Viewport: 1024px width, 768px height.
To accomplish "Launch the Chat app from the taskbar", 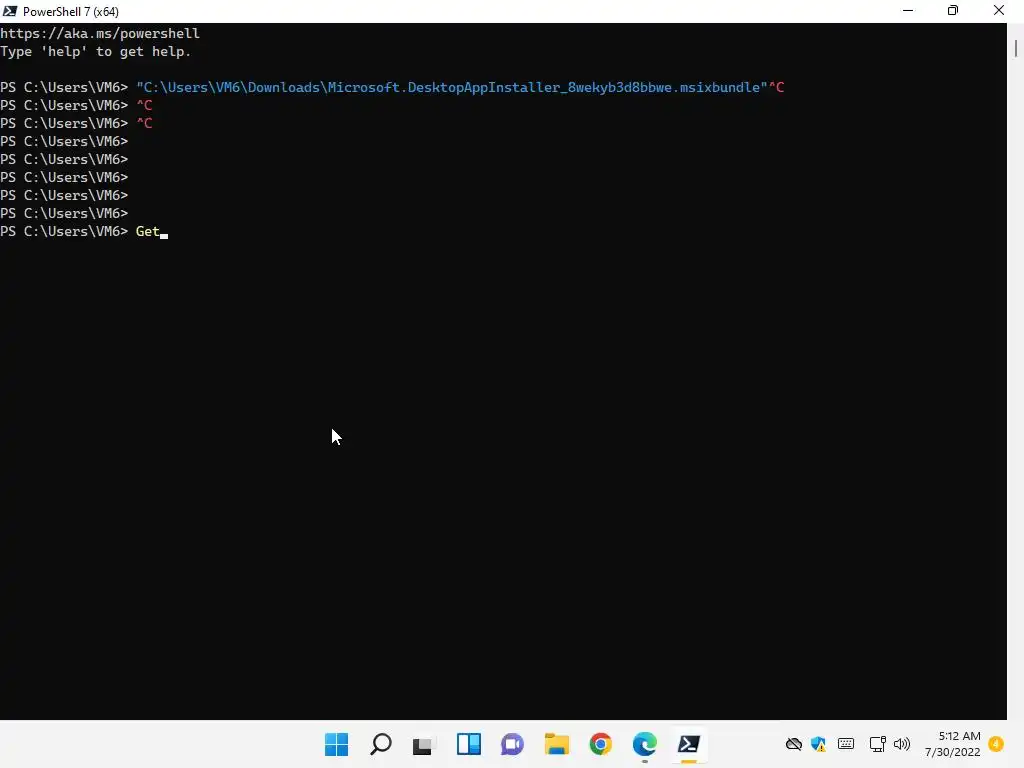I will click(513, 744).
